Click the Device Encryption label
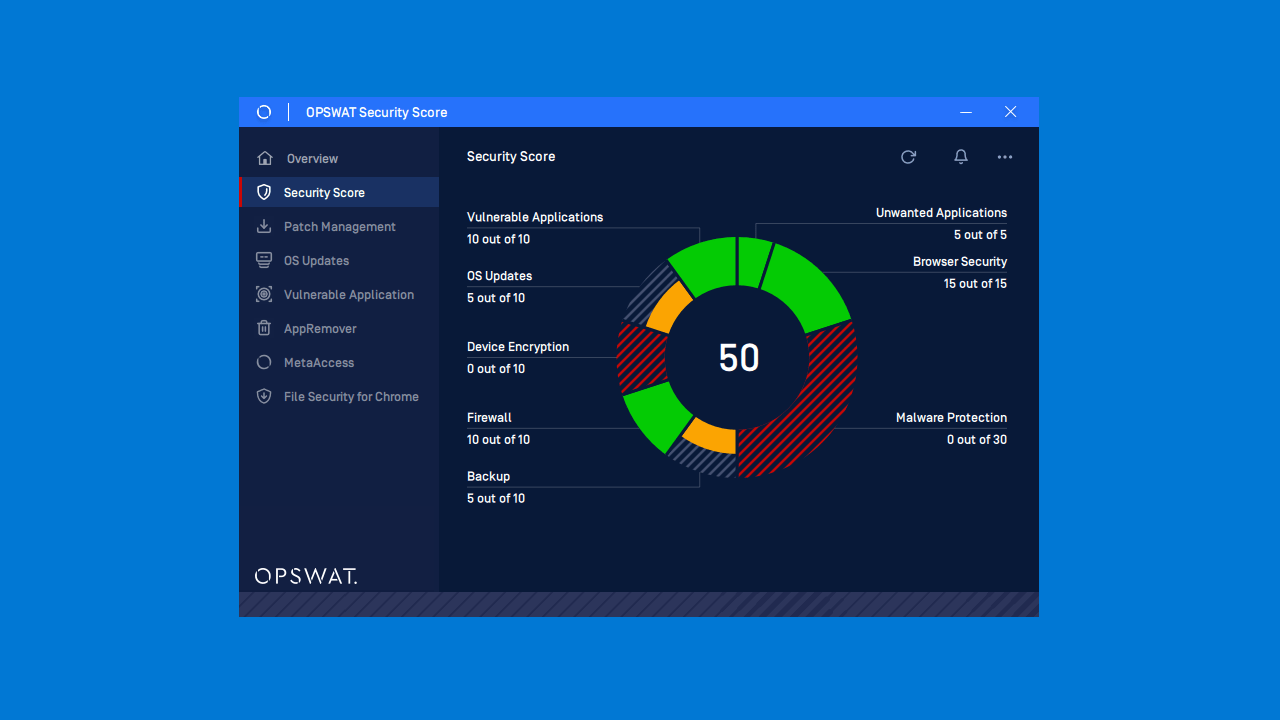Viewport: 1280px width, 720px height. click(518, 347)
